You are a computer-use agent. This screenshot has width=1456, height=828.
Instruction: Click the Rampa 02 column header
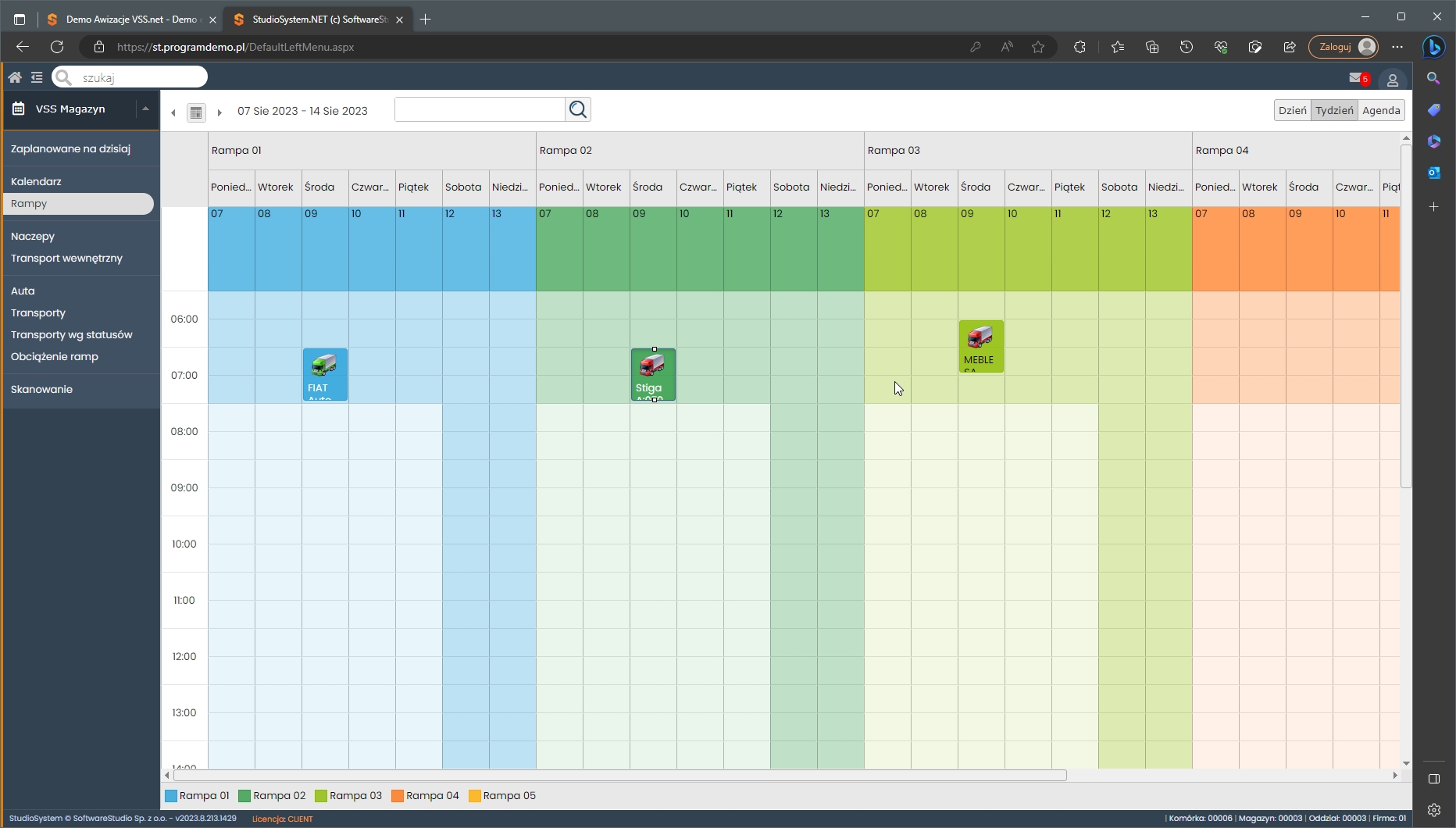pos(700,150)
